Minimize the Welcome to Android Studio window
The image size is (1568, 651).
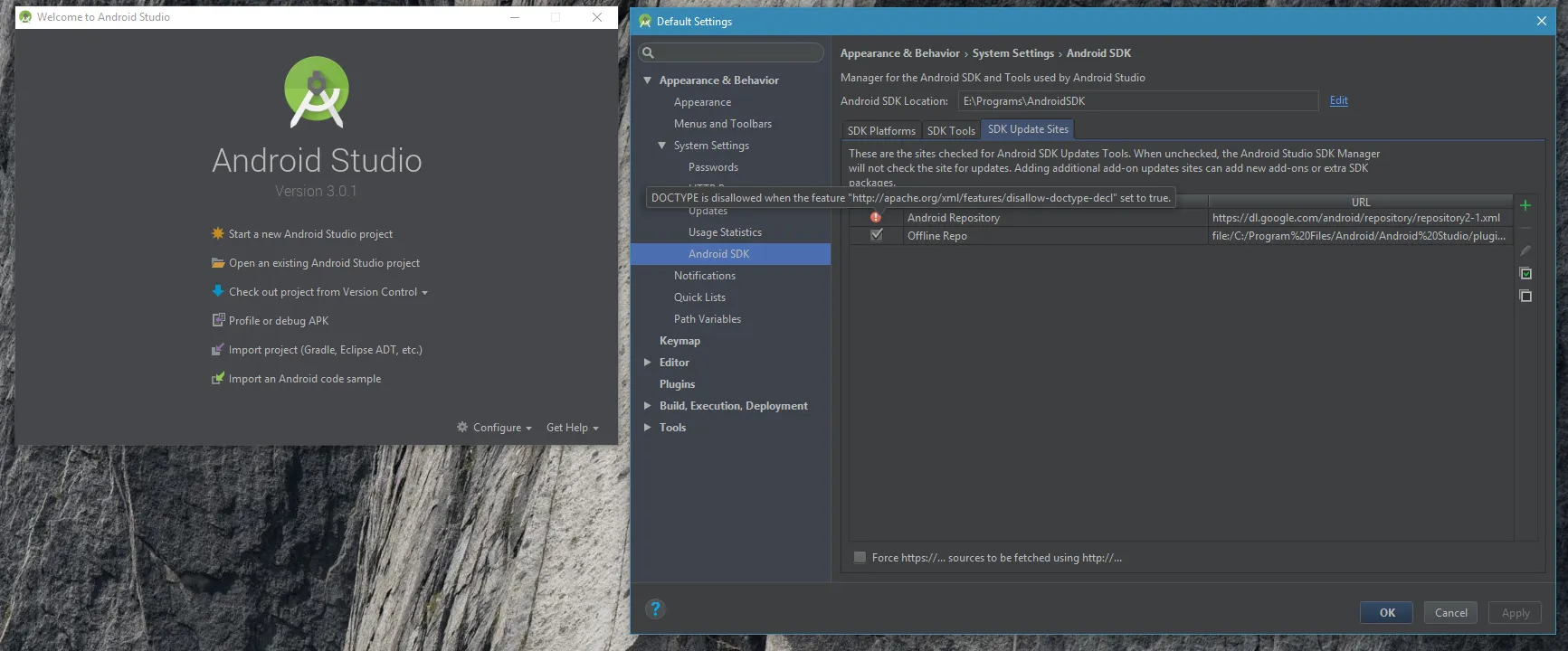pyautogui.click(x=515, y=17)
